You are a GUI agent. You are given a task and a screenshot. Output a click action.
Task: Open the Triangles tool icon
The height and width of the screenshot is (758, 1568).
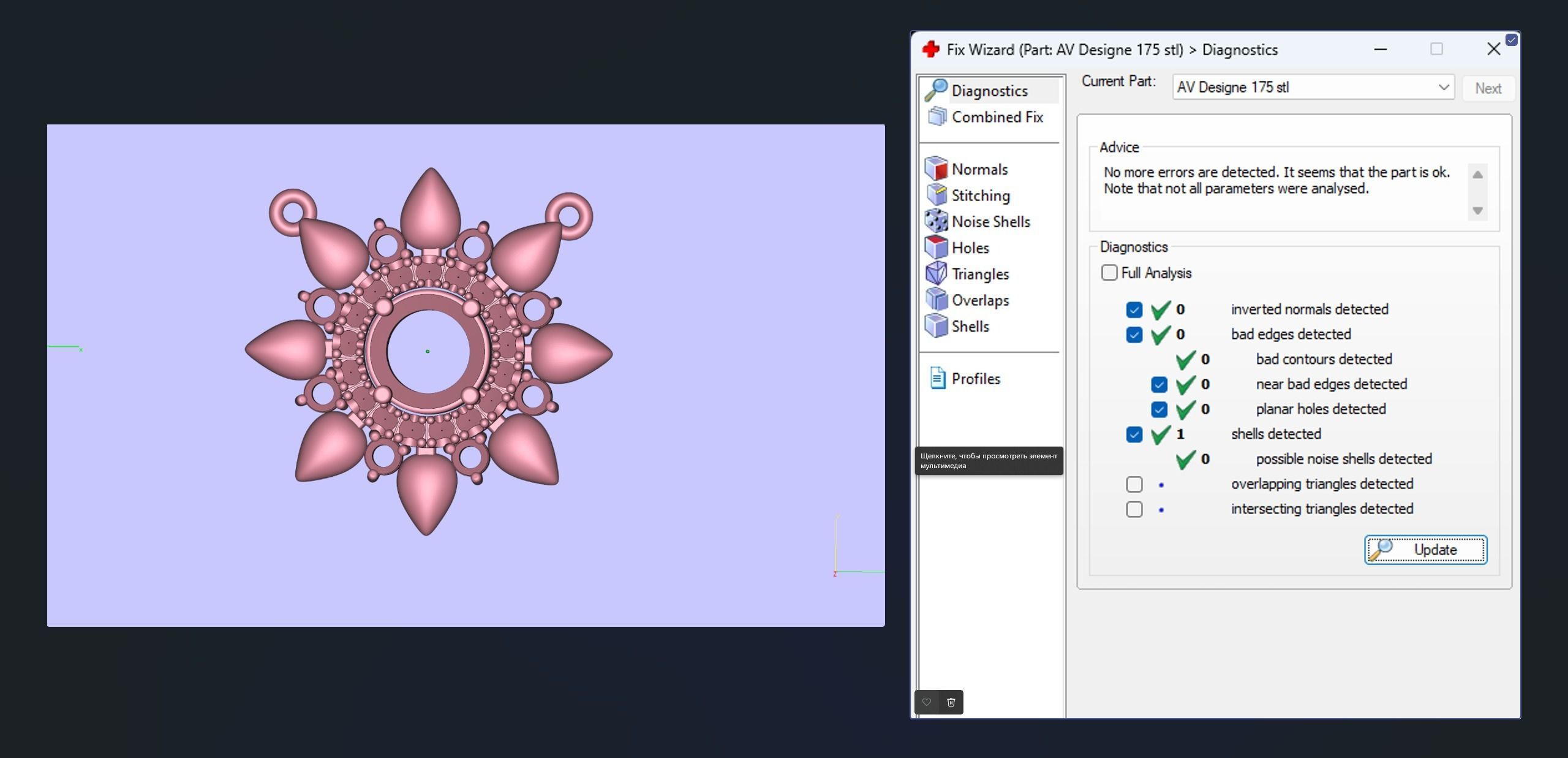click(x=936, y=273)
